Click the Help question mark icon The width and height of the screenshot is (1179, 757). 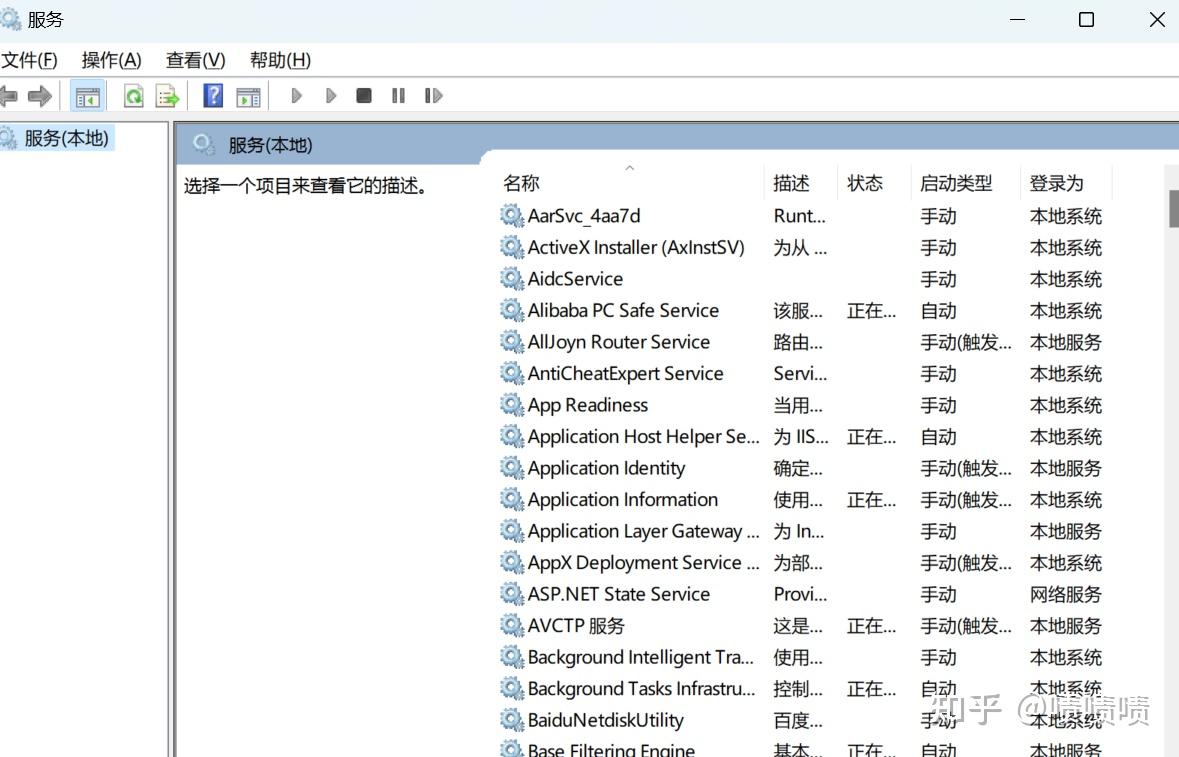[212, 95]
